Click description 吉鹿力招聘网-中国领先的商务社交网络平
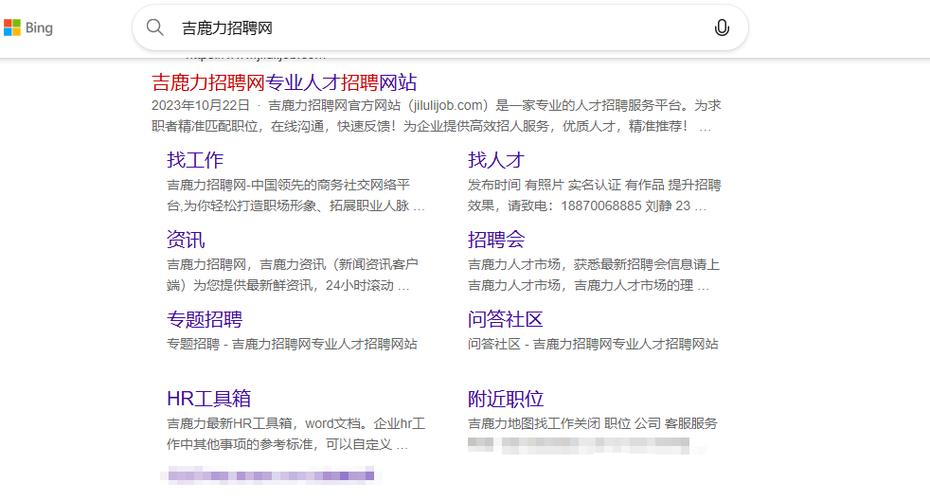The height and width of the screenshot is (500, 930). point(288,185)
